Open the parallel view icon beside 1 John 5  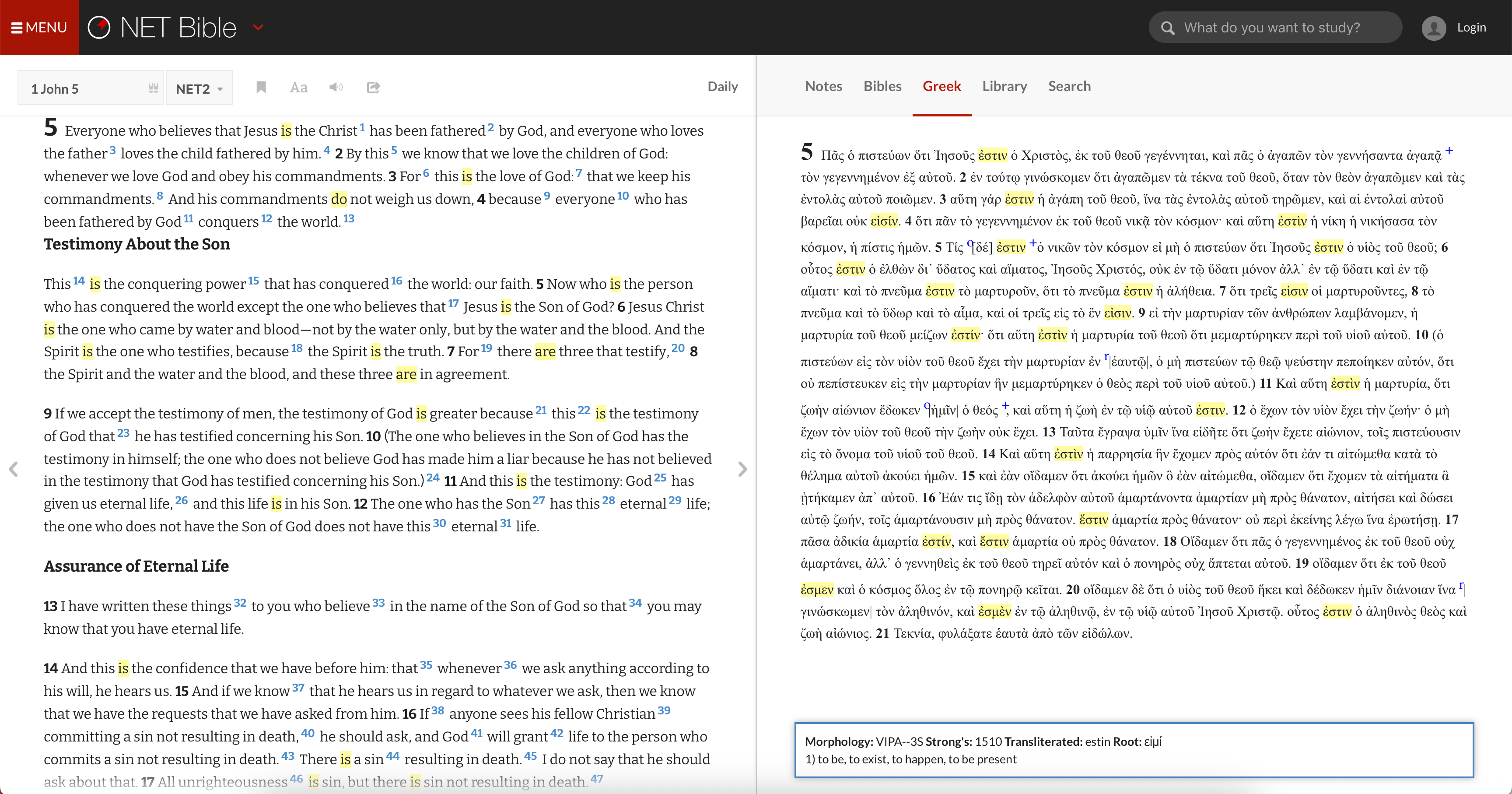[x=153, y=88]
